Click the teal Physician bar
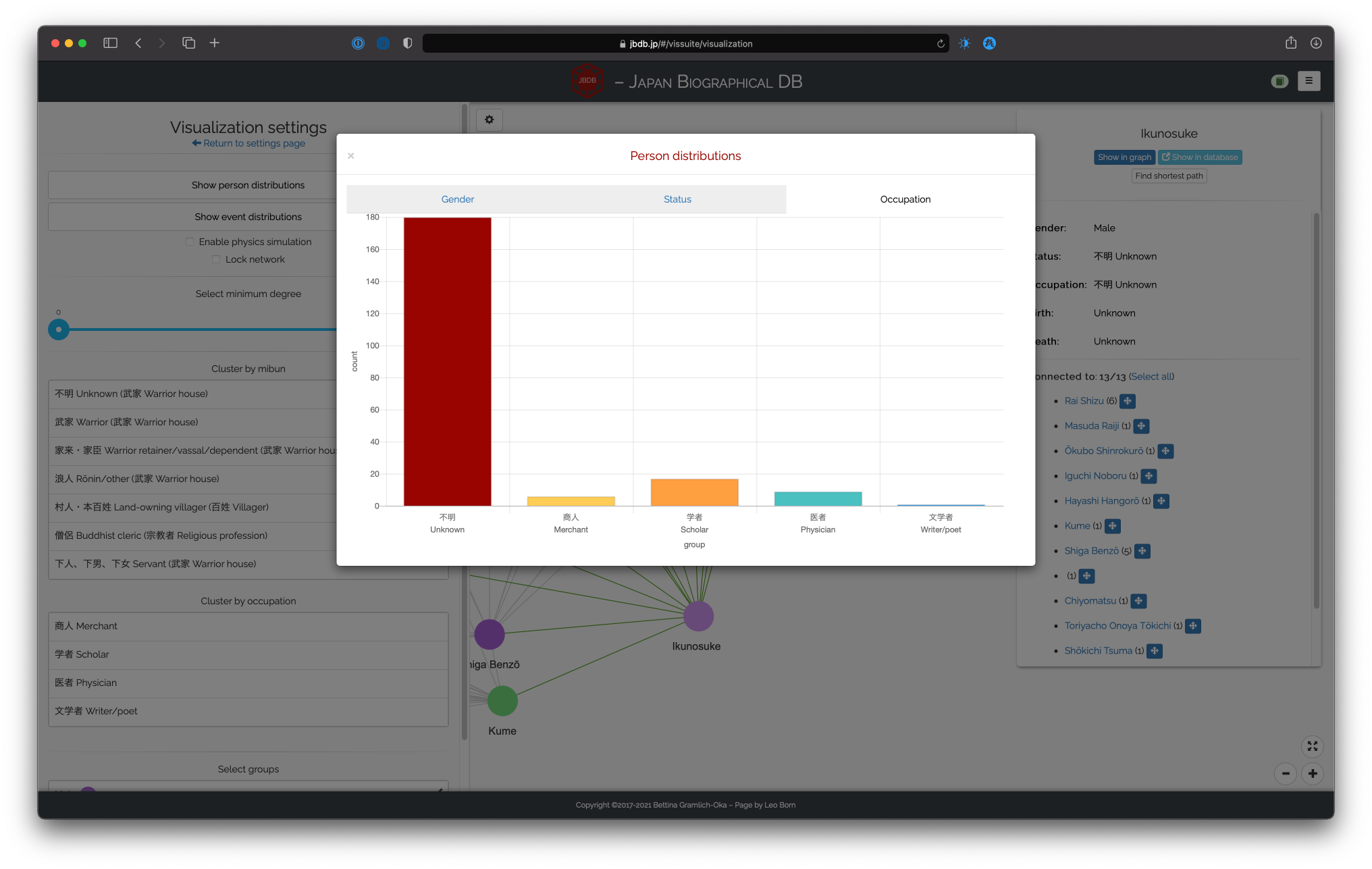This screenshot has height=869, width=1372. pyautogui.click(x=818, y=499)
